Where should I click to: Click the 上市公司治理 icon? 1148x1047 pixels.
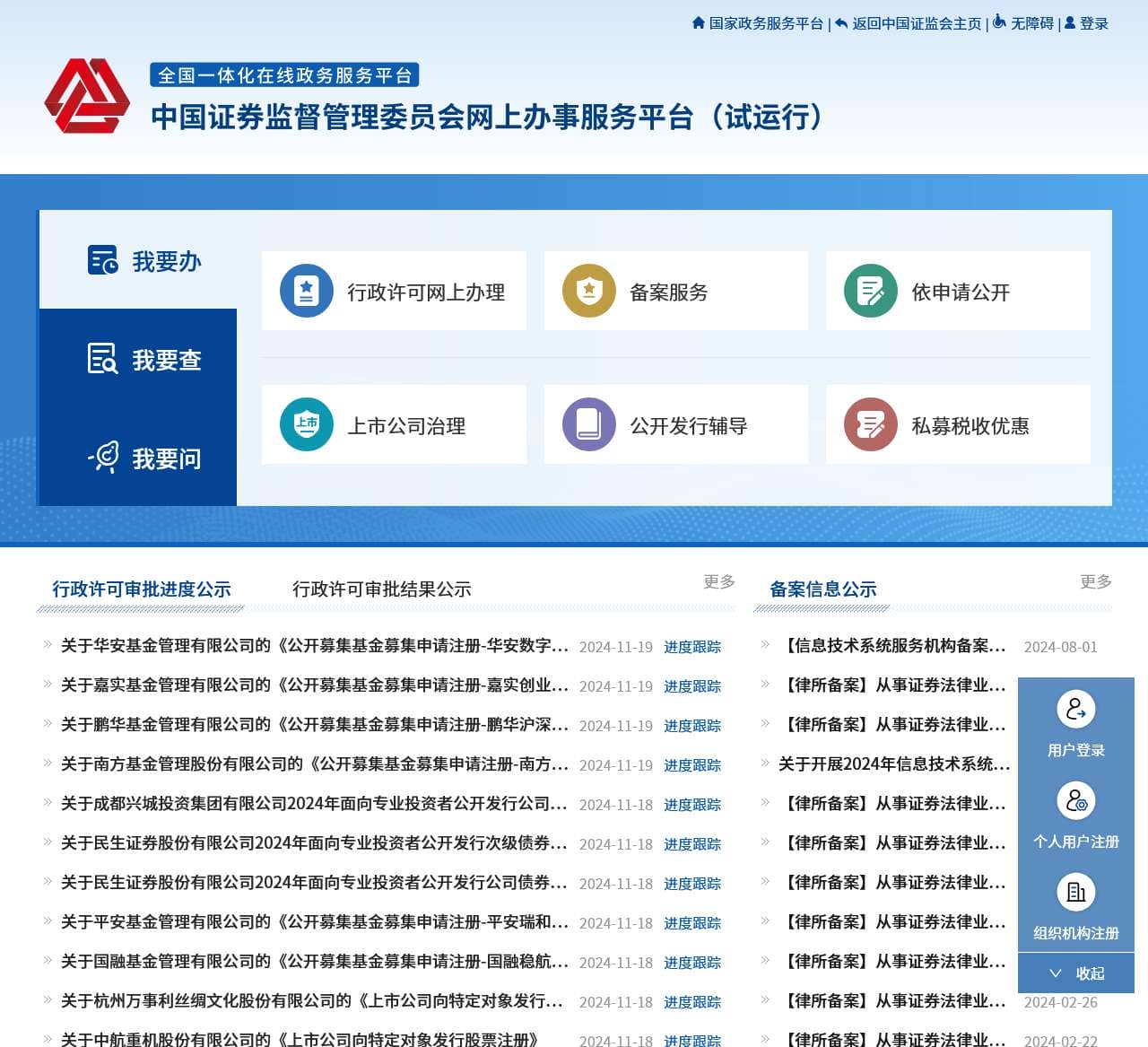pos(306,423)
